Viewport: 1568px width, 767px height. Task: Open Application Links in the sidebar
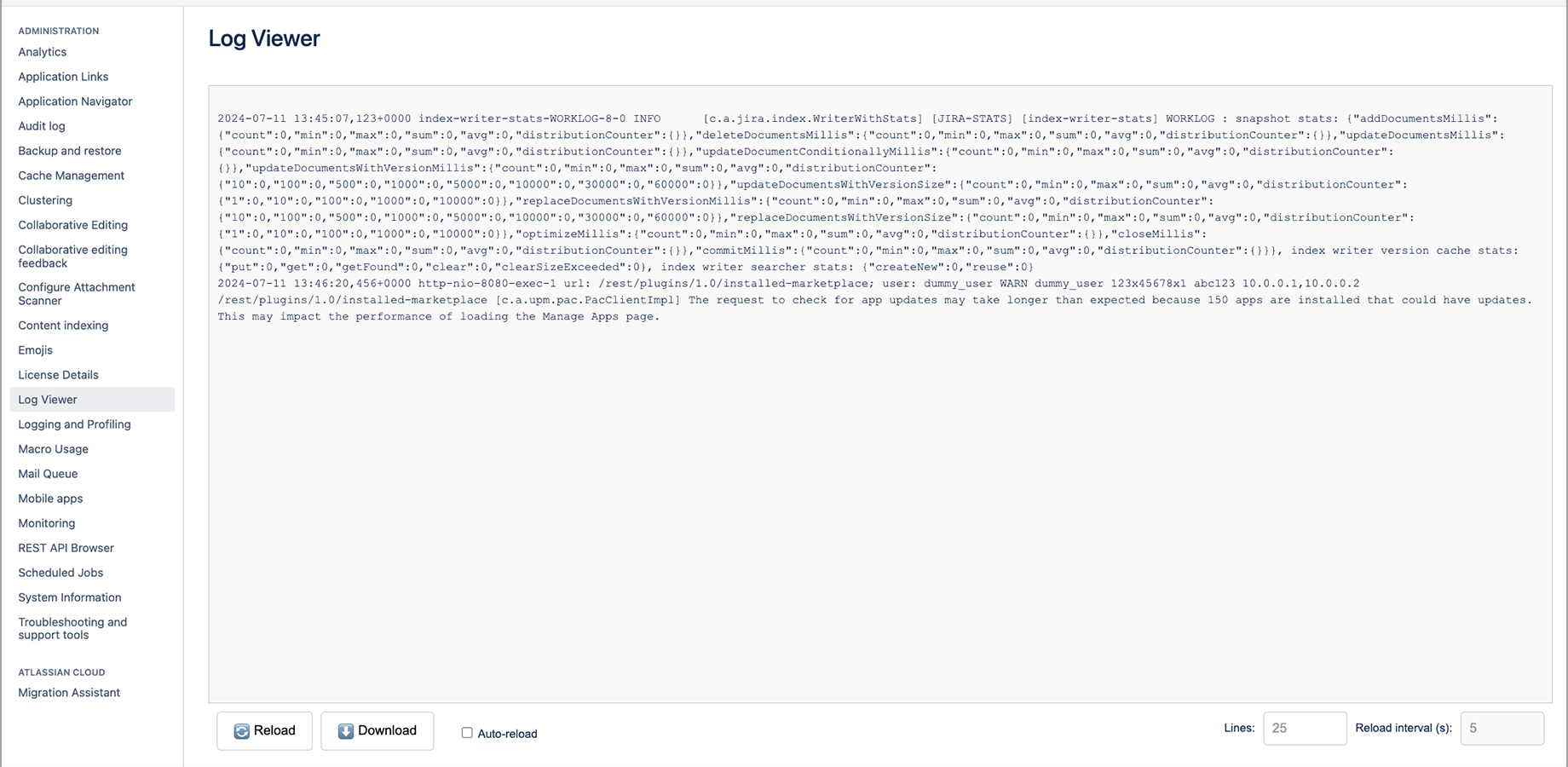(x=63, y=77)
